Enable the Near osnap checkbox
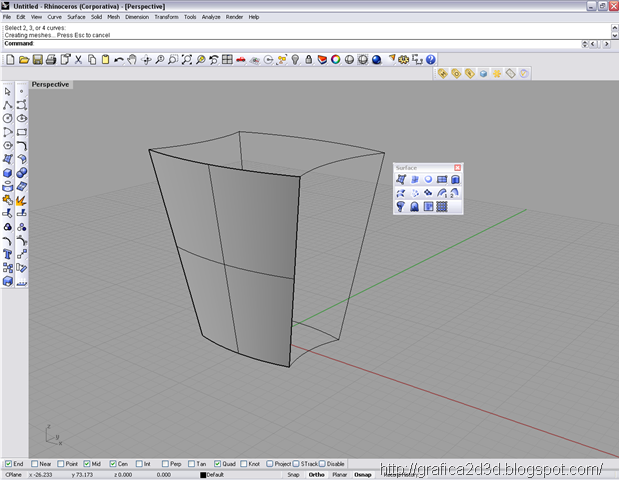 pyautogui.click(x=34, y=464)
